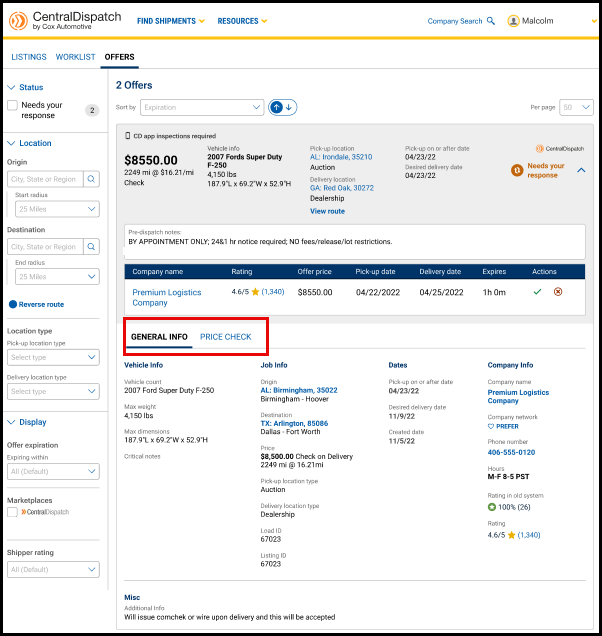
Task: Accept offer with green checkmark icon
Action: click(538, 292)
